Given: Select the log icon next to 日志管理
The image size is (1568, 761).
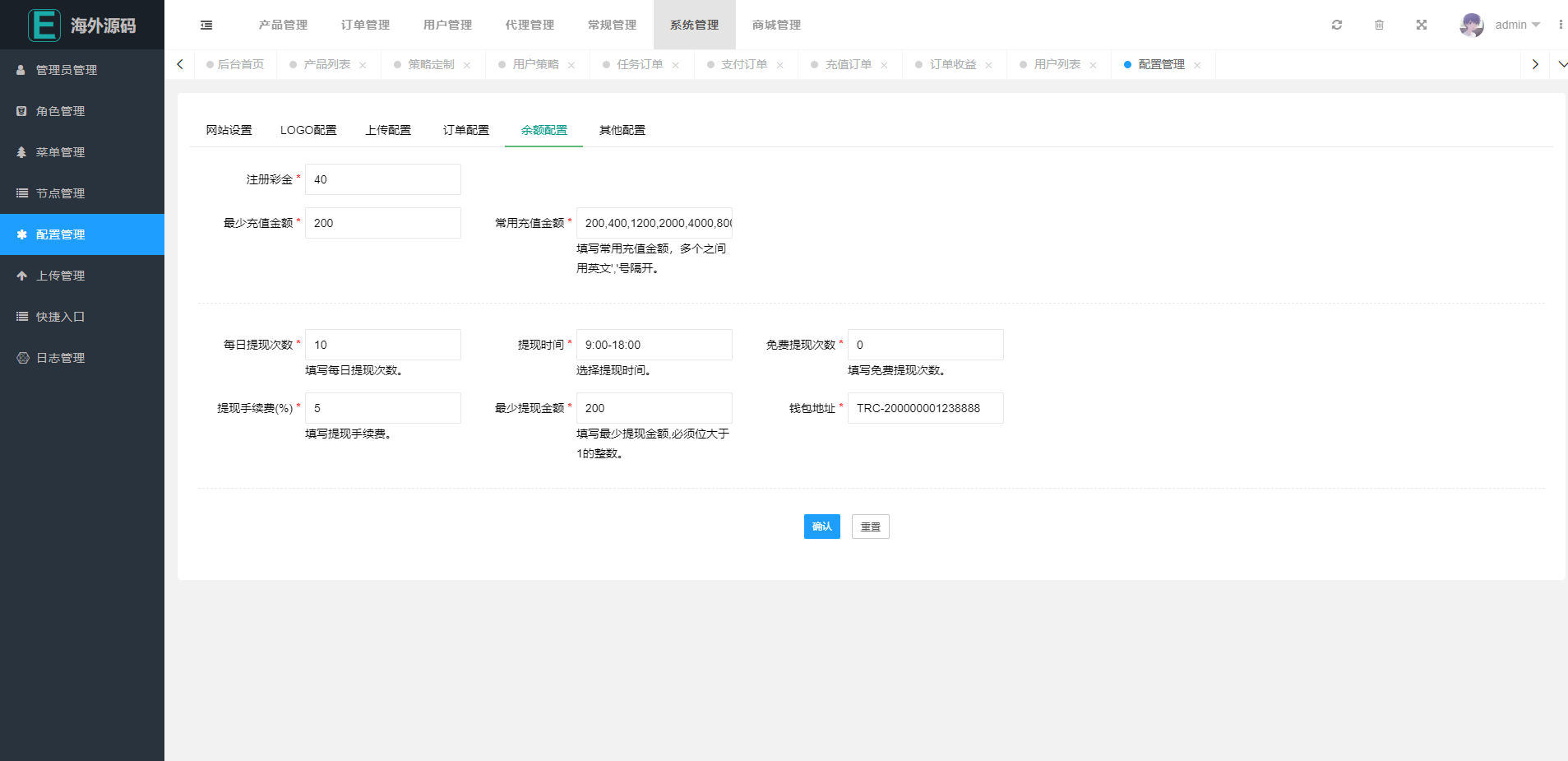Looking at the screenshot, I should (22, 357).
